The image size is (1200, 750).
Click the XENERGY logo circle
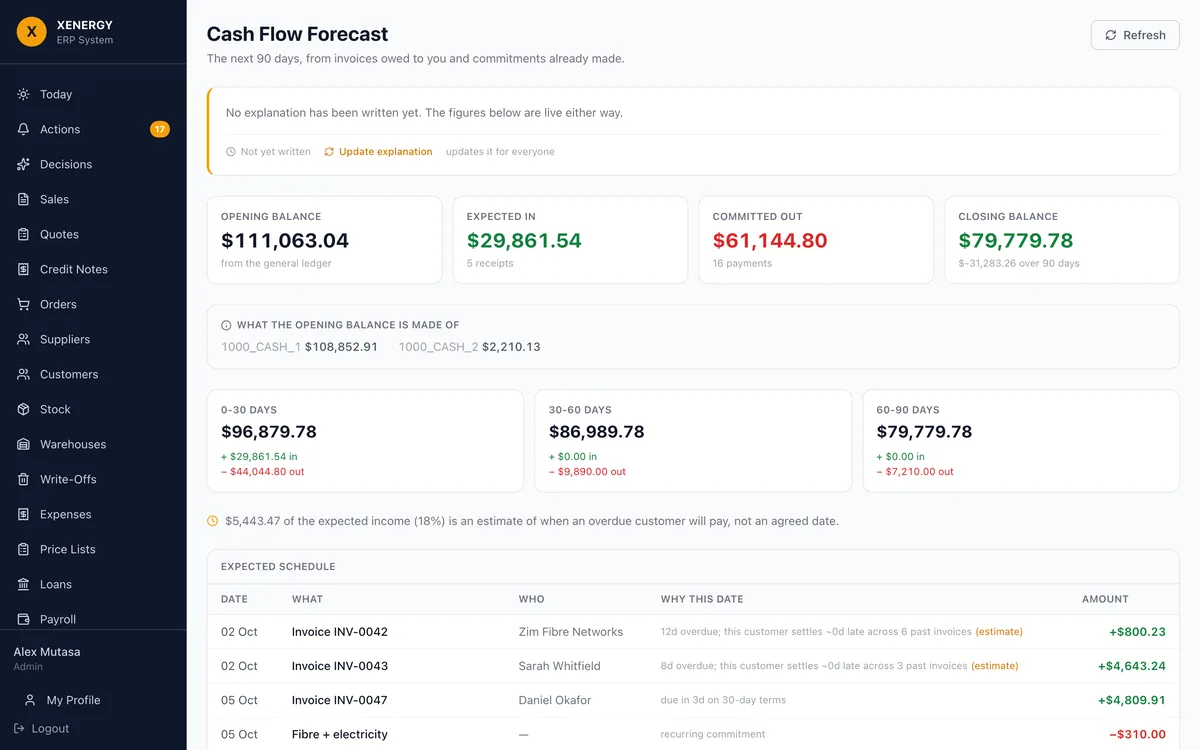[x=32, y=32]
